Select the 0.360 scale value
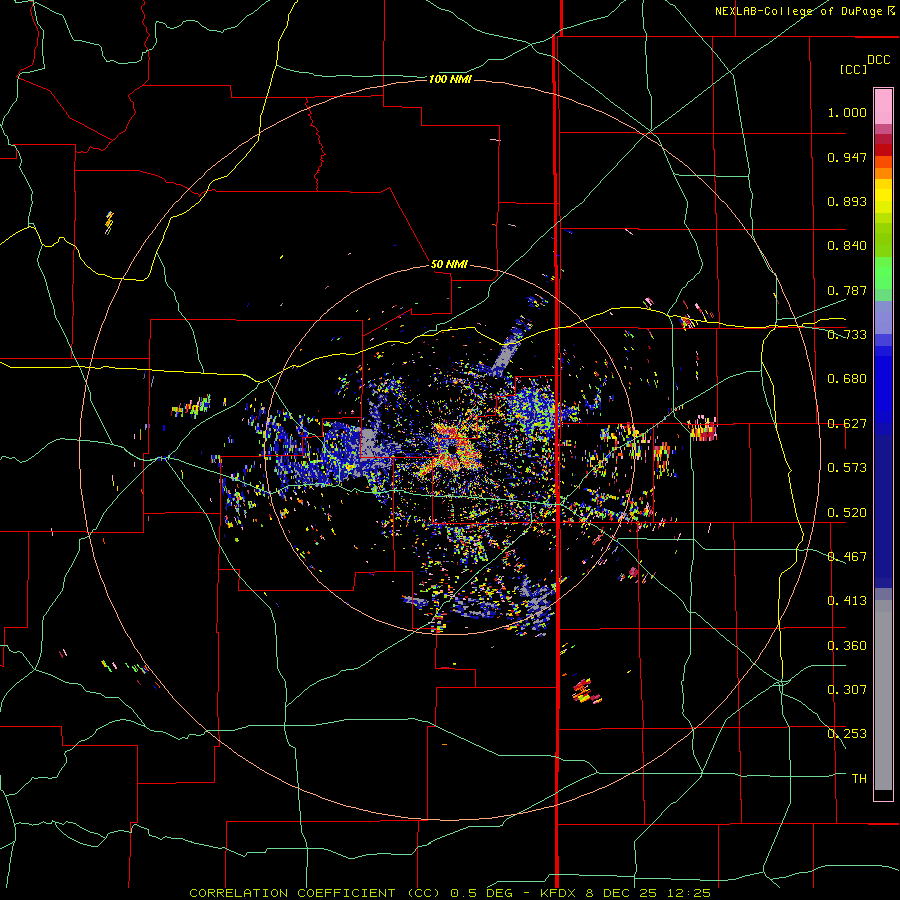This screenshot has height=900, width=900. point(847,646)
